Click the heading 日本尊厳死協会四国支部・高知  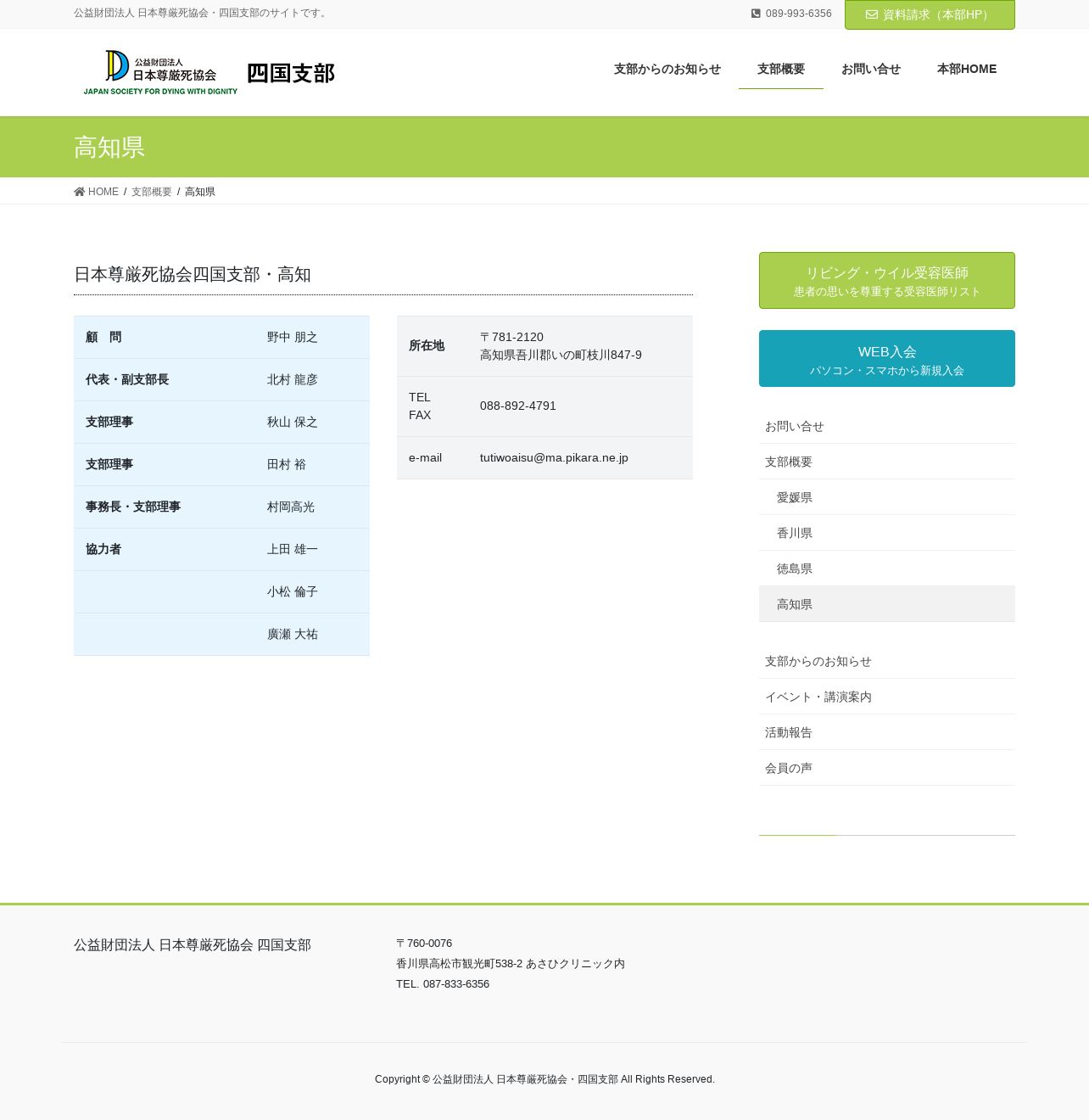tap(193, 274)
